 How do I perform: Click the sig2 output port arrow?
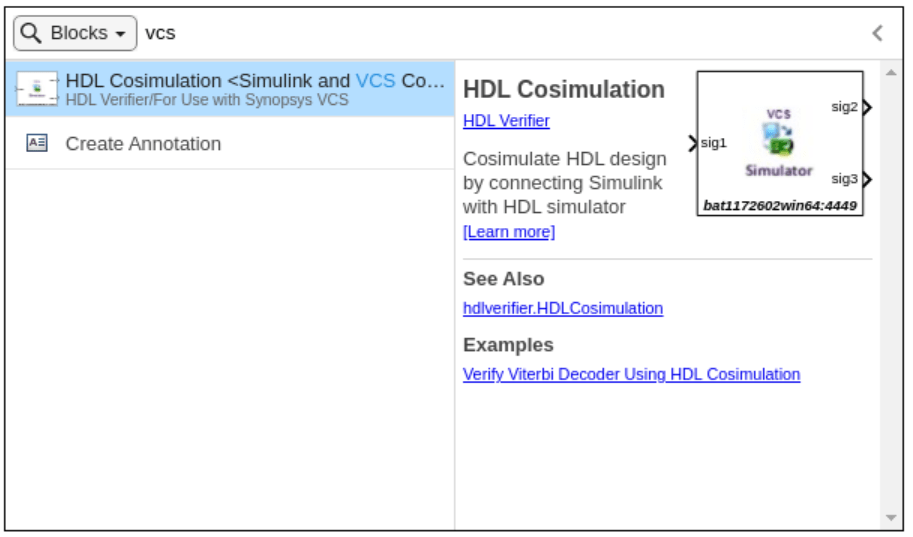(x=867, y=107)
